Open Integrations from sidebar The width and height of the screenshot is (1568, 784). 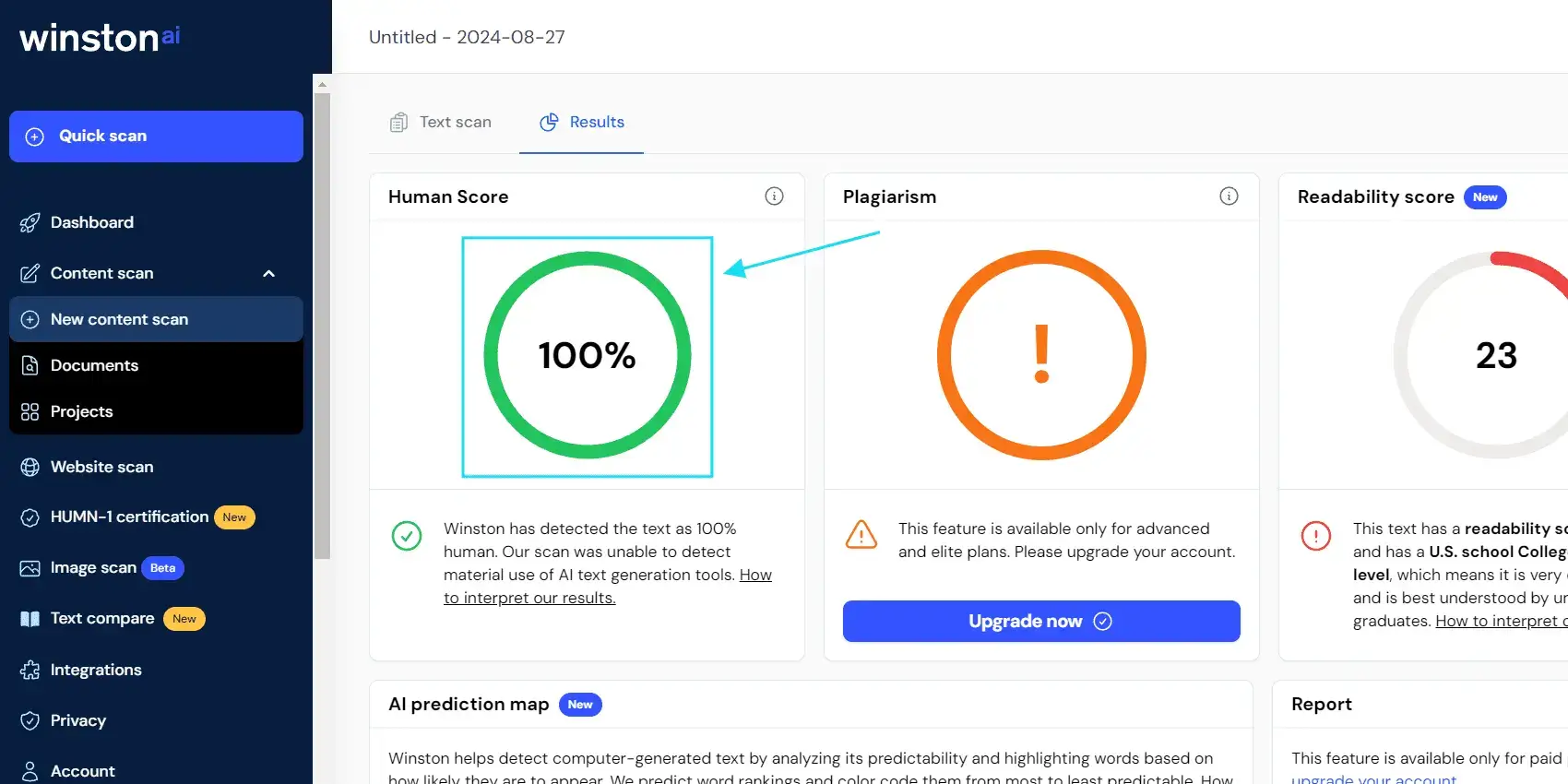click(96, 670)
